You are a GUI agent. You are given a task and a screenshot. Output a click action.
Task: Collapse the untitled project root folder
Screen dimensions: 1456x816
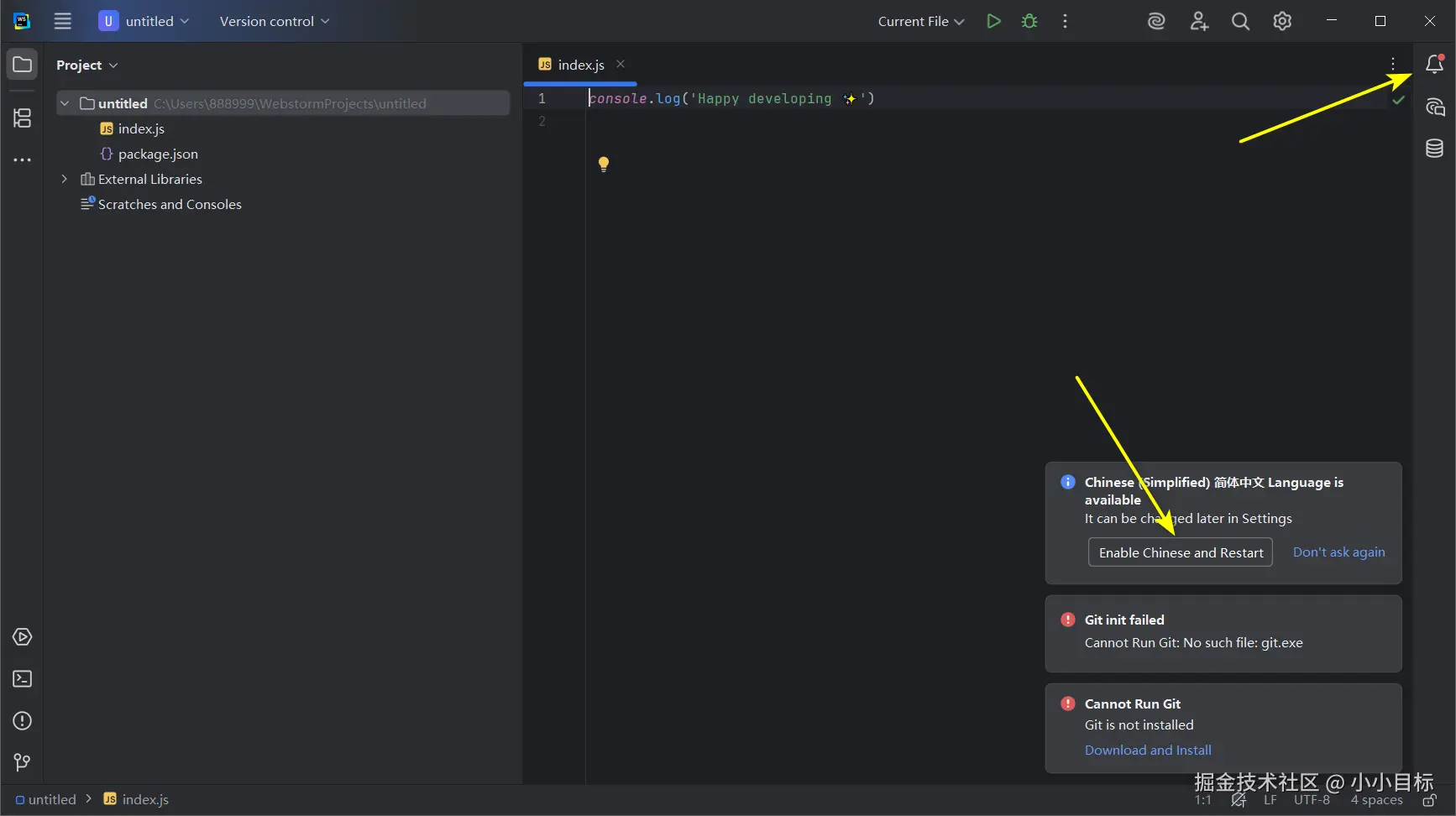(65, 103)
